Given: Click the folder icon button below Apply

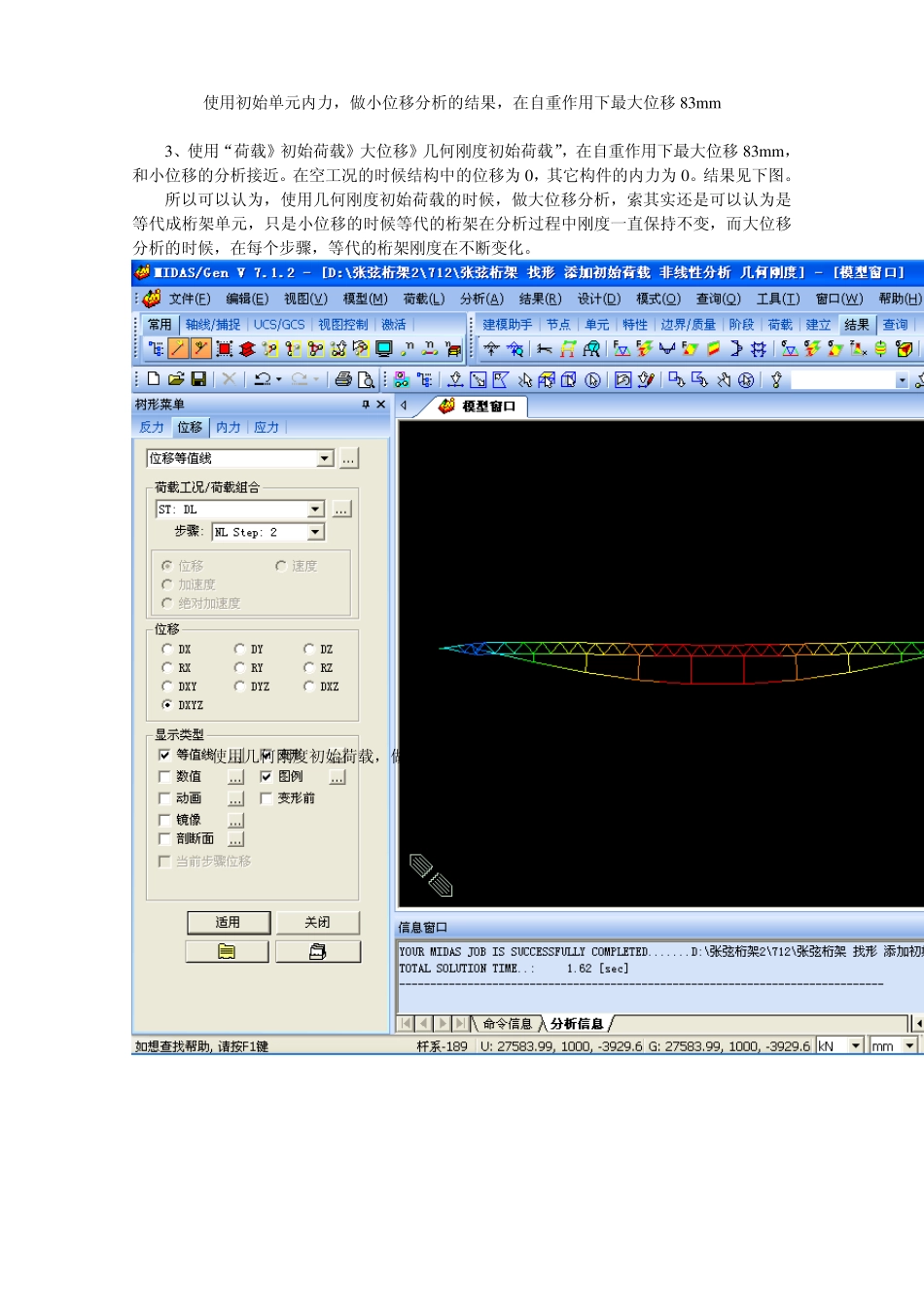Looking at the screenshot, I should [x=227, y=951].
